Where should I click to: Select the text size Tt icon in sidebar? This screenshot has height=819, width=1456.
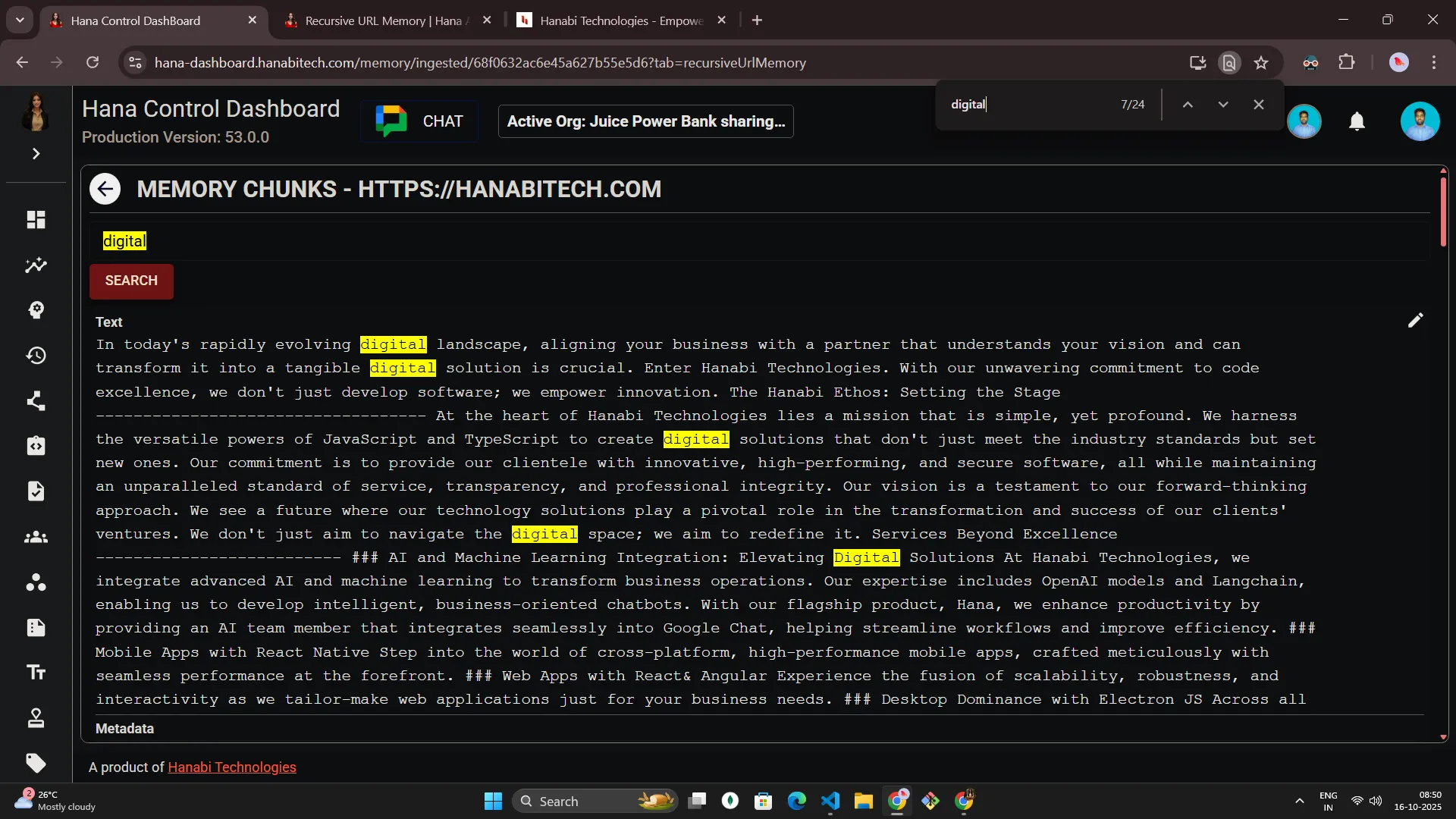coord(36,673)
